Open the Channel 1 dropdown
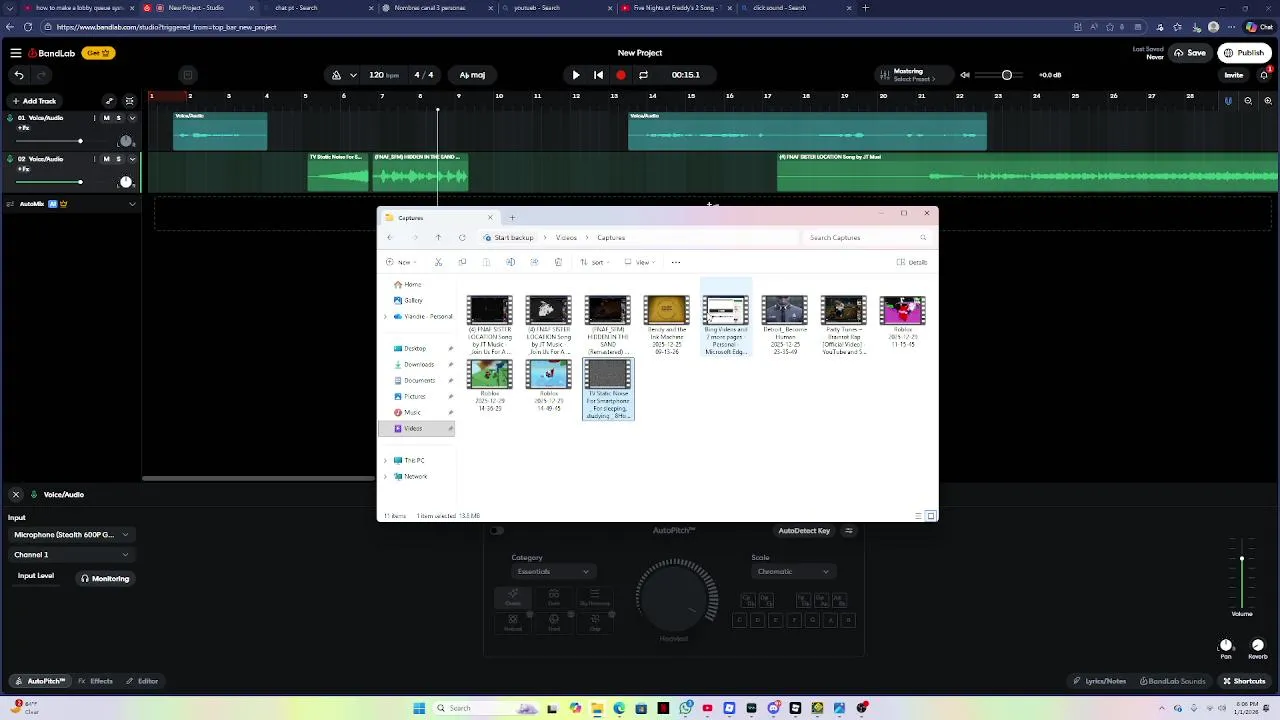Screen dimensions: 1280x720 click(71, 555)
